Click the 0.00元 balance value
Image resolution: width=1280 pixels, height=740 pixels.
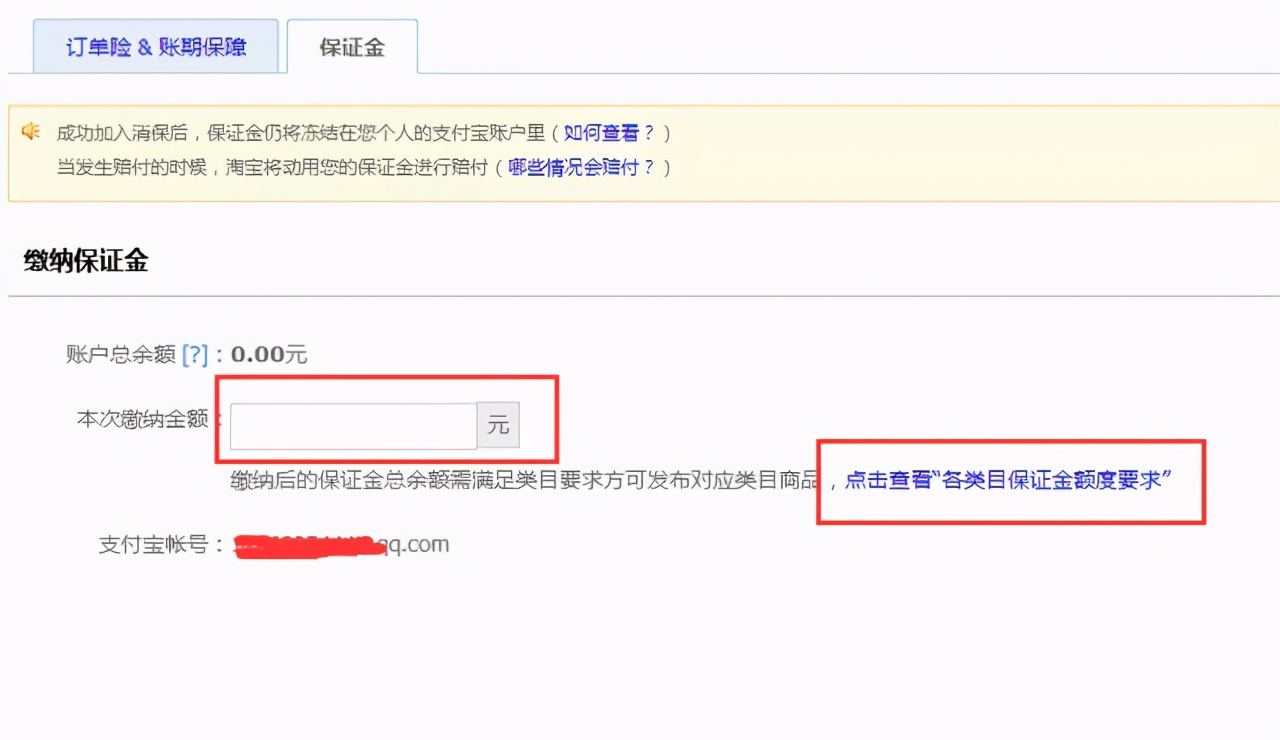point(268,354)
